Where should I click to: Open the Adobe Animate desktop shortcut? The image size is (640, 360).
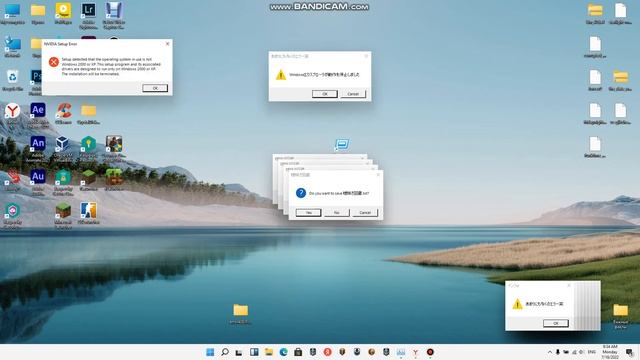[38, 143]
